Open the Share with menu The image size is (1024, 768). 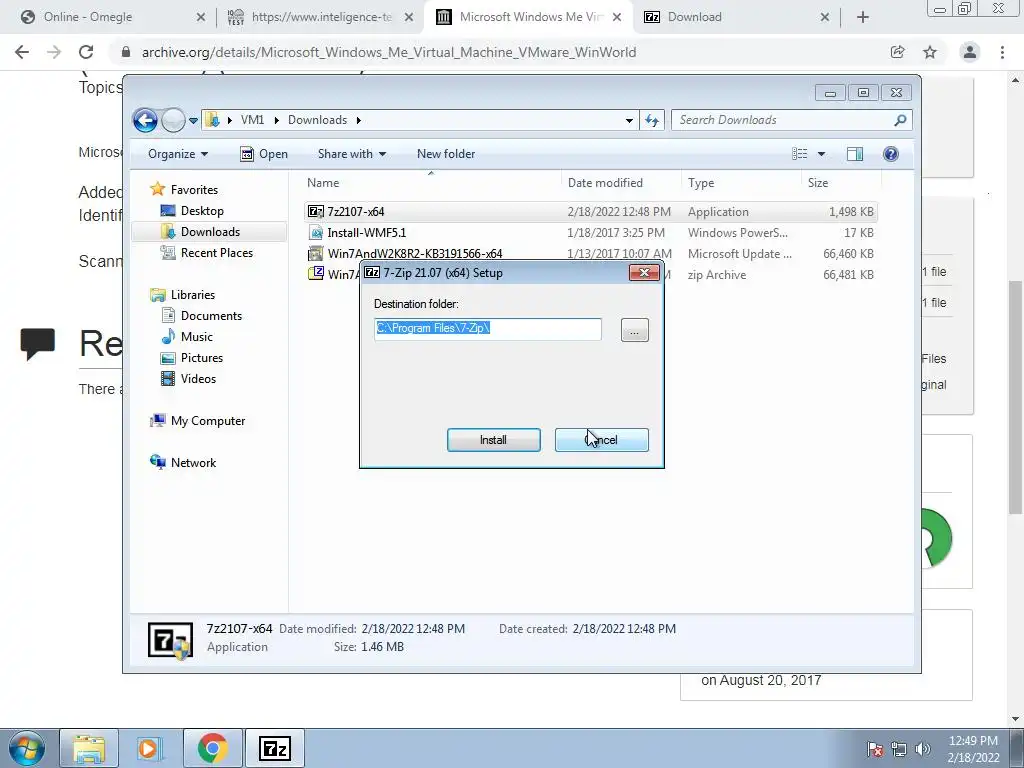(x=351, y=154)
